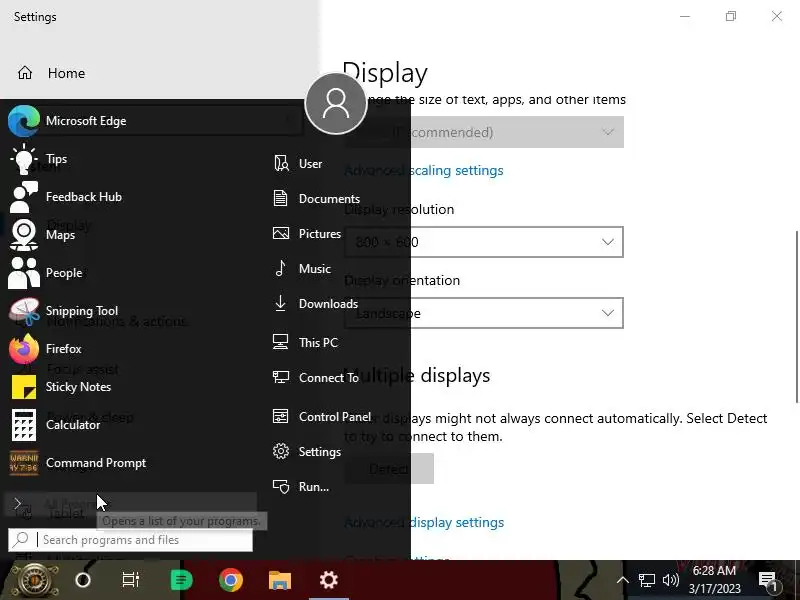This screenshot has height=600, width=800.
Task: Switch to the Settings gear taskbar icon
Action: (329, 580)
